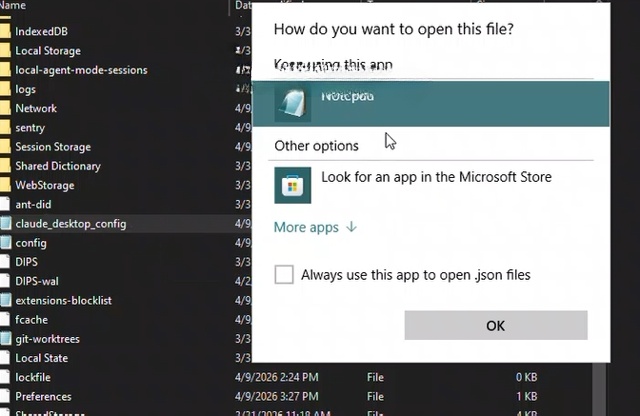Click the sentry folder icon
640x416 pixels.
coord(5,127)
